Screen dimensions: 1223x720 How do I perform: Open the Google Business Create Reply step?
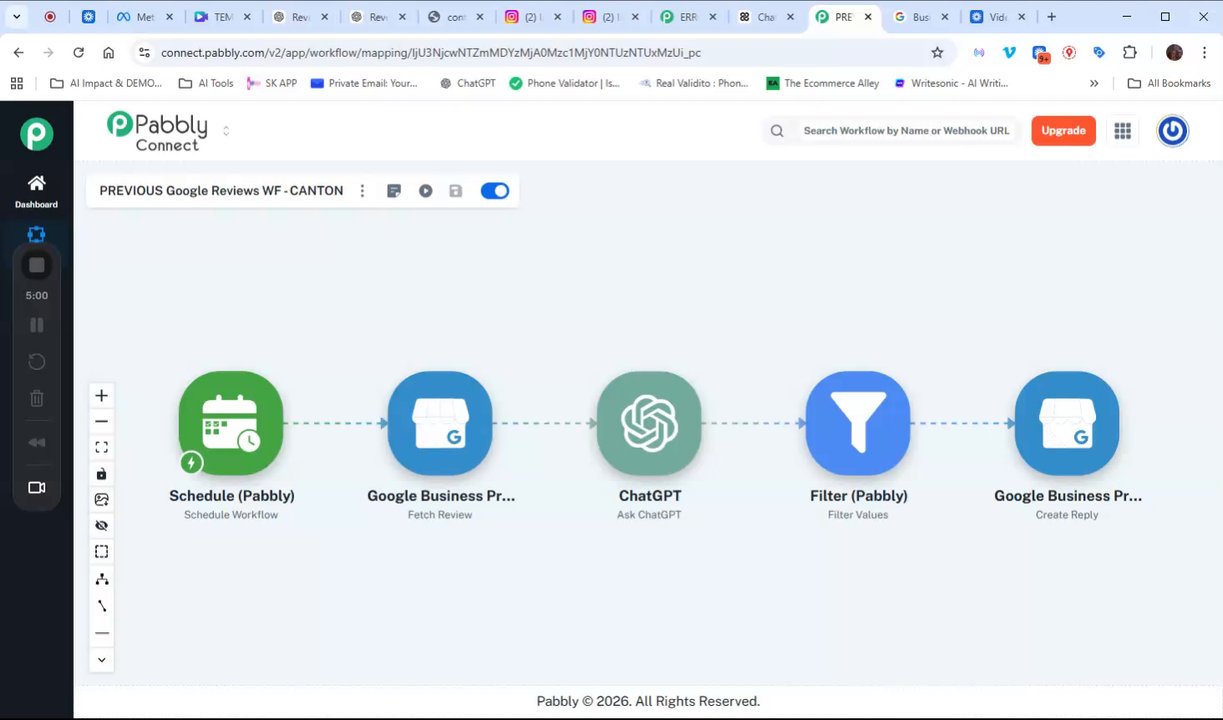[x=1067, y=423]
